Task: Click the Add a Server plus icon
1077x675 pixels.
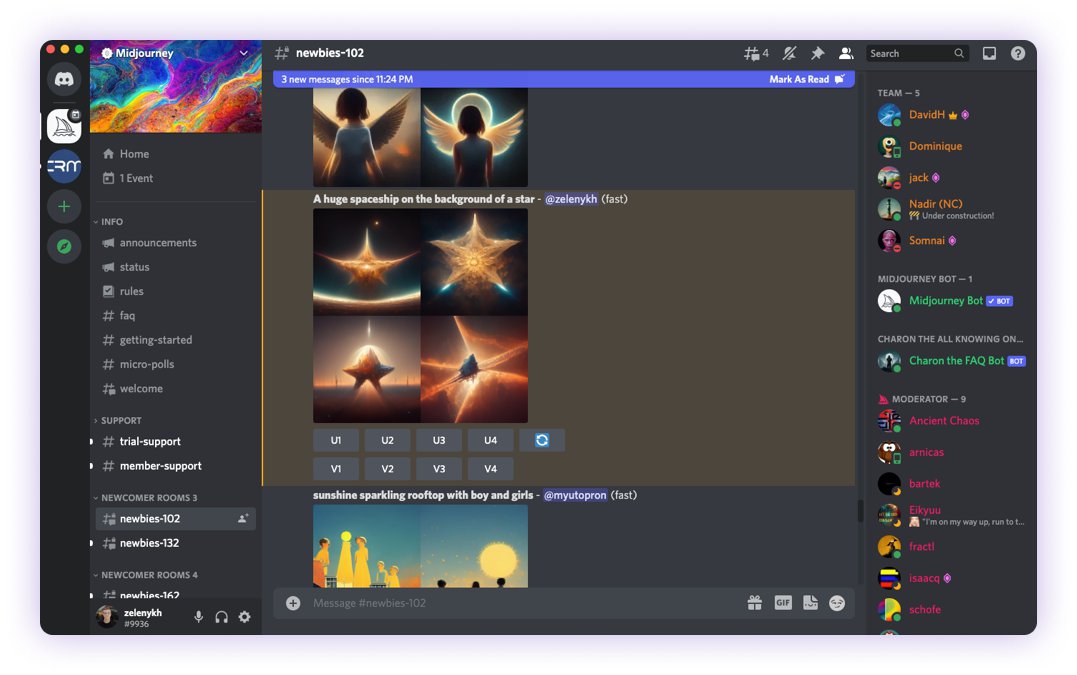Action: pos(64,206)
